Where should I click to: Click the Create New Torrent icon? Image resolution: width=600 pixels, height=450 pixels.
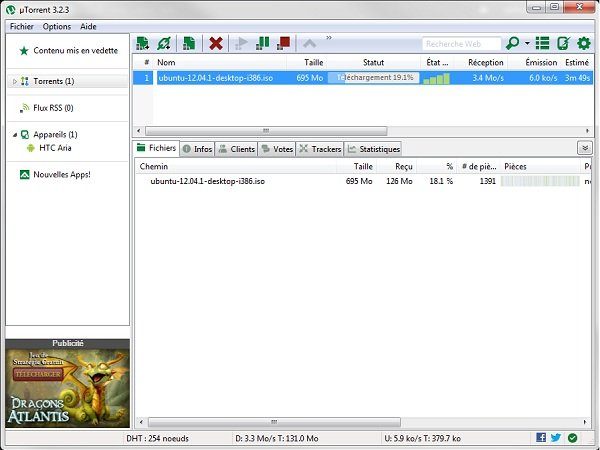[187, 43]
